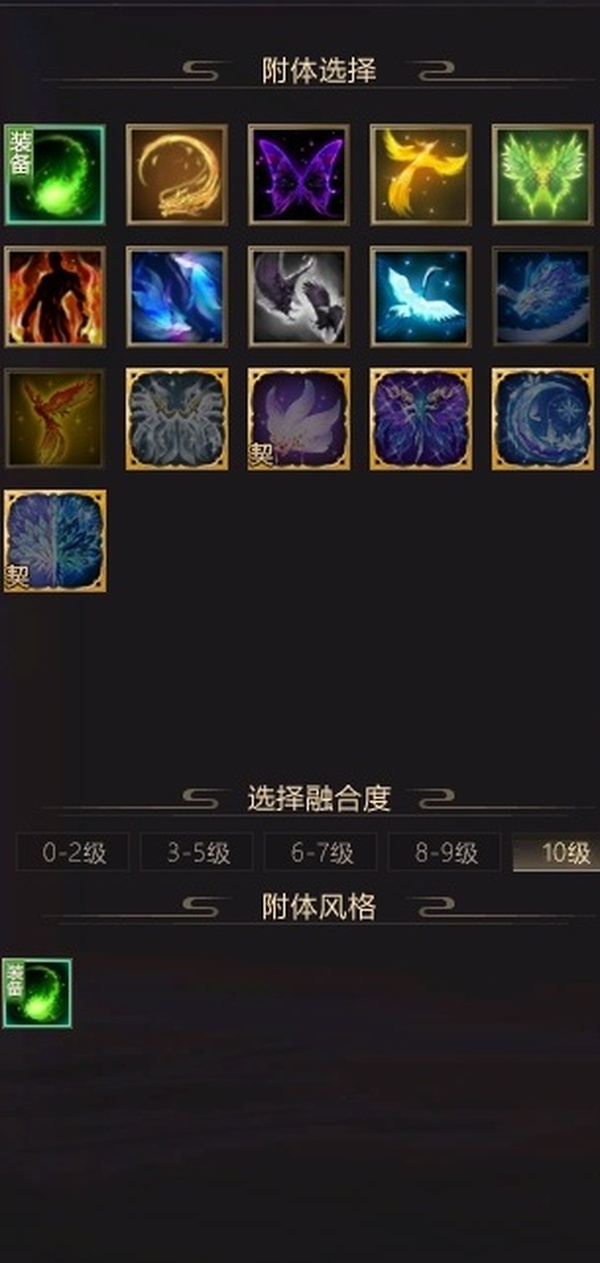Image resolution: width=600 pixels, height=1263 pixels.
Task: Select the equipped style thumbnail under 附体风格
Action: pos(37,993)
